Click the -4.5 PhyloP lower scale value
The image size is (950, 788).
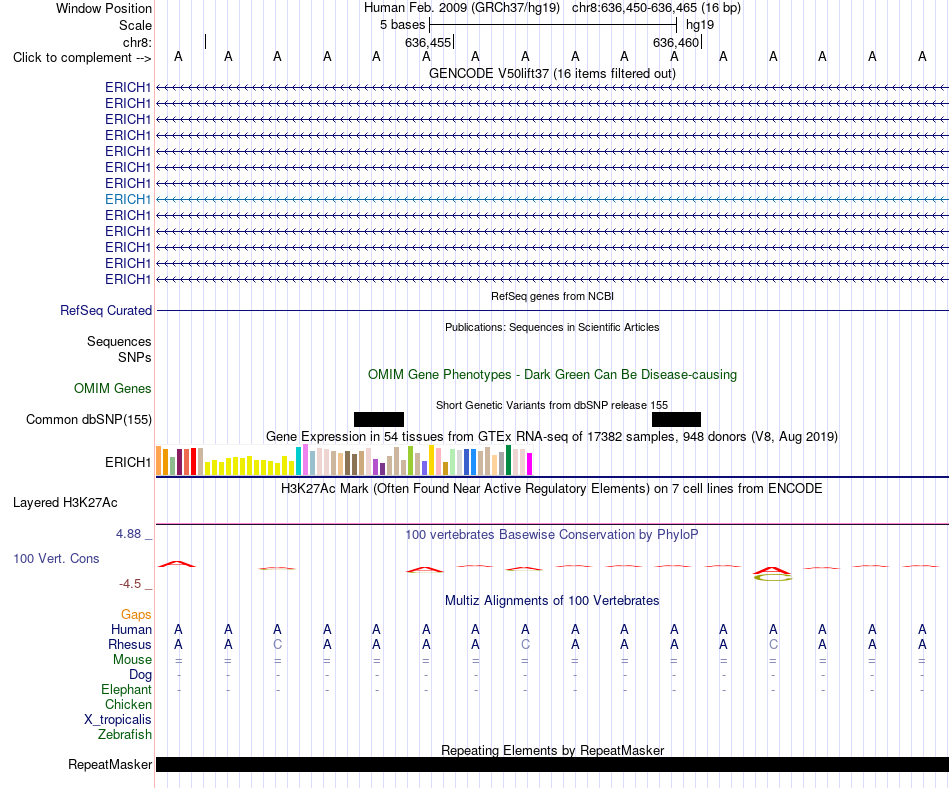click(x=130, y=584)
